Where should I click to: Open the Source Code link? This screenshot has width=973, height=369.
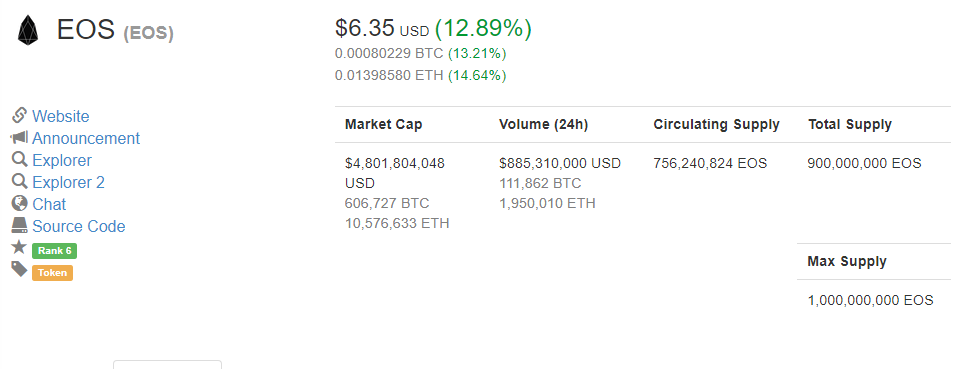(x=79, y=226)
